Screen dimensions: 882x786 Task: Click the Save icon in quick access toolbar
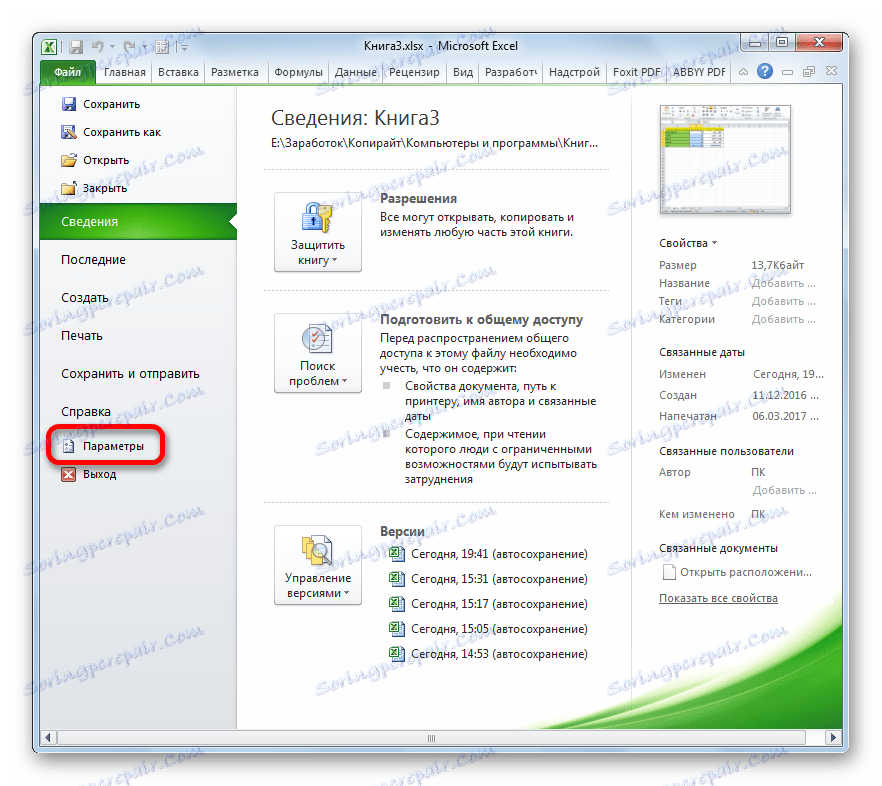pos(75,47)
